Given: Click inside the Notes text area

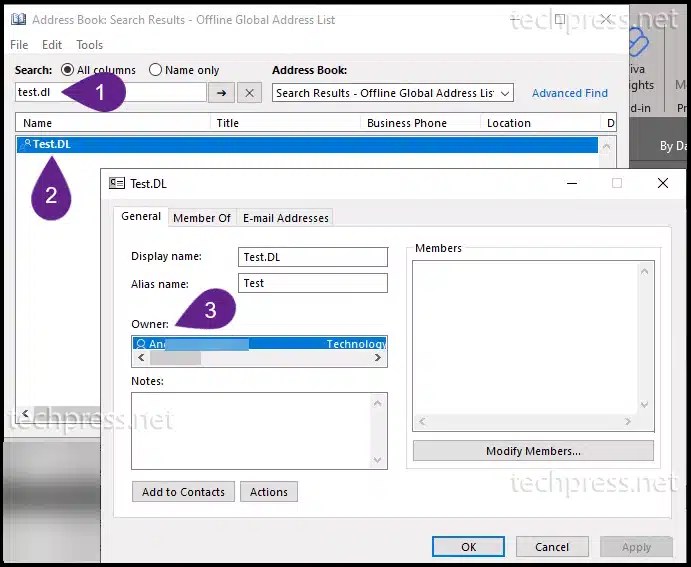Looking at the screenshot, I should (x=252, y=431).
